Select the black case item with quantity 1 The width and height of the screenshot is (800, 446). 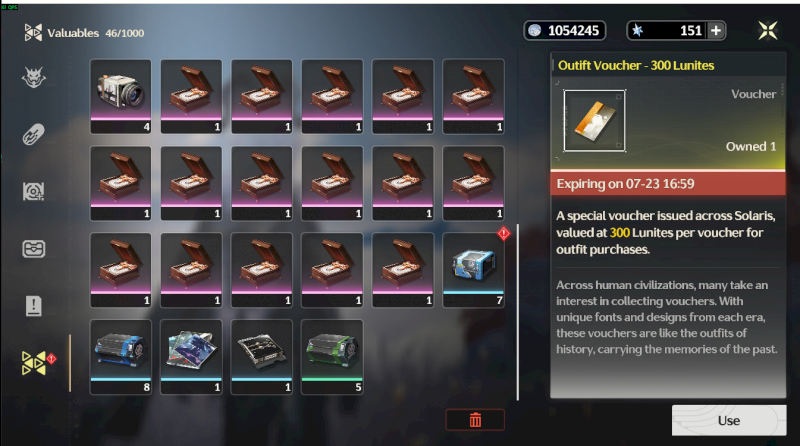click(x=262, y=357)
